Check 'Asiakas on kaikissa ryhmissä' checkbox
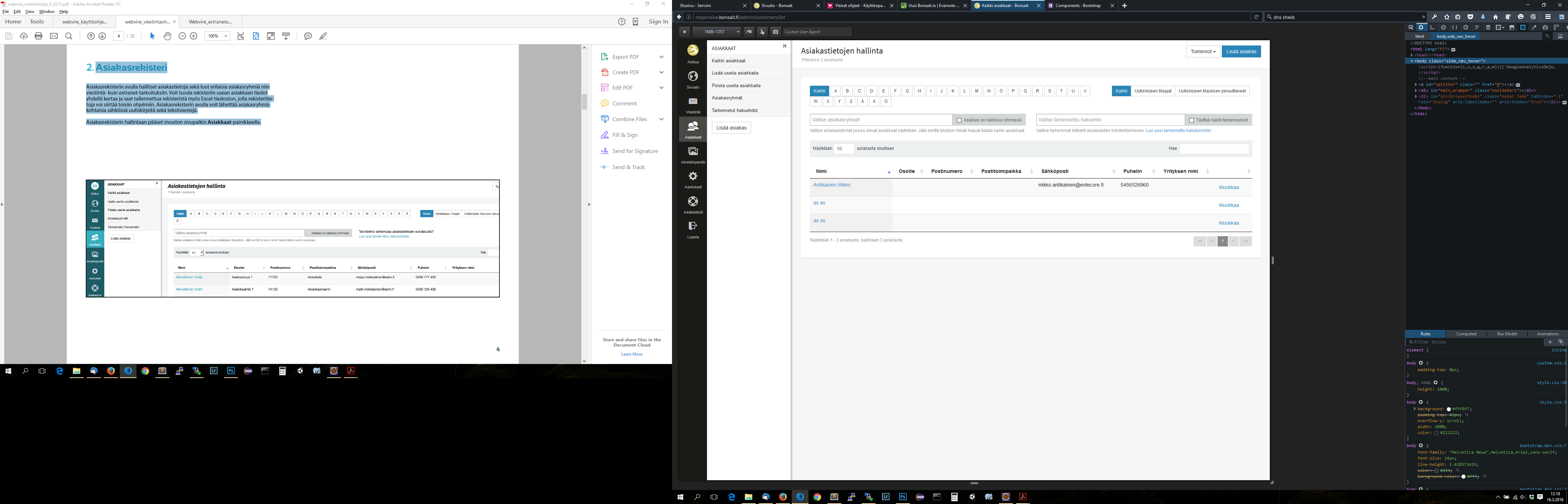 point(959,120)
